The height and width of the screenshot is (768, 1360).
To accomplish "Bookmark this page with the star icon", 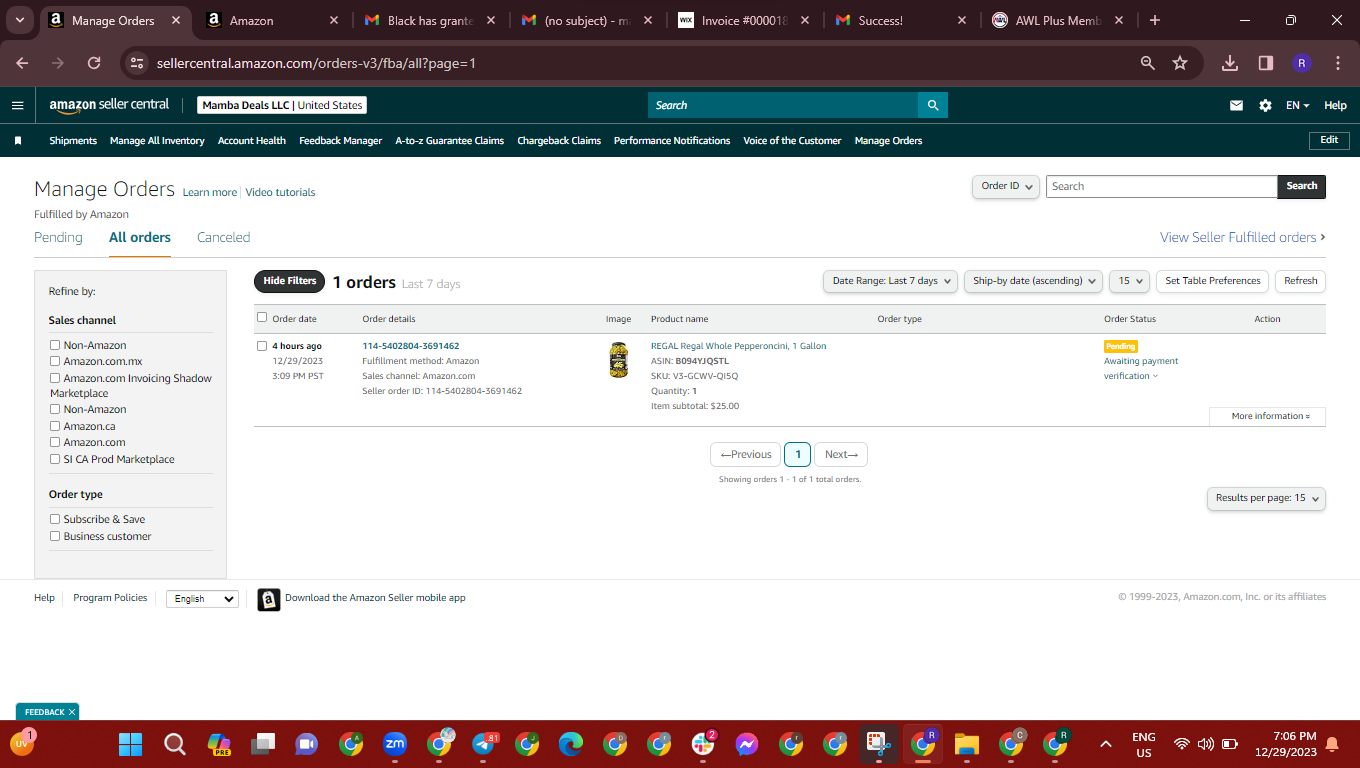I will coord(1180,63).
